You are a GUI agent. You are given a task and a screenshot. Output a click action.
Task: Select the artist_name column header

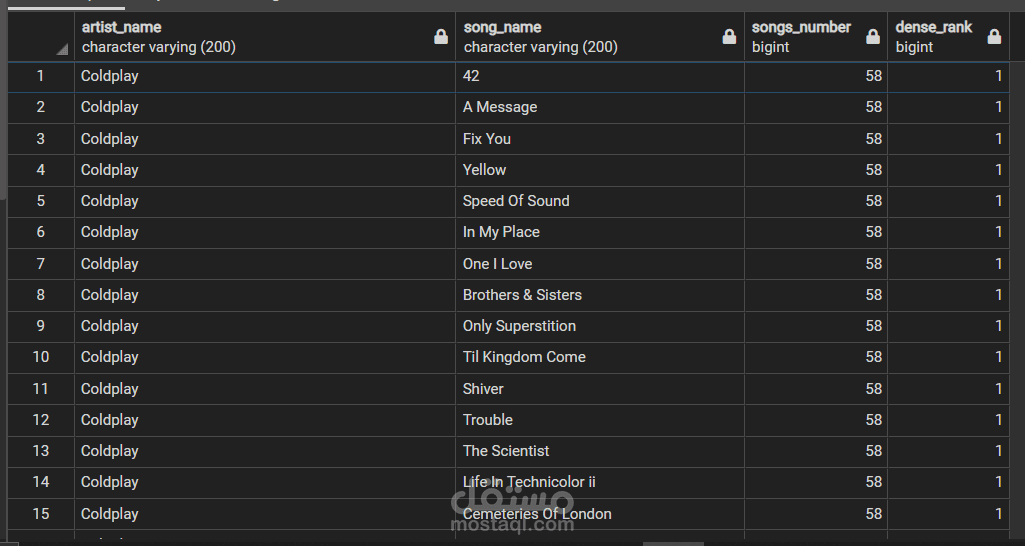pyautogui.click(x=265, y=37)
